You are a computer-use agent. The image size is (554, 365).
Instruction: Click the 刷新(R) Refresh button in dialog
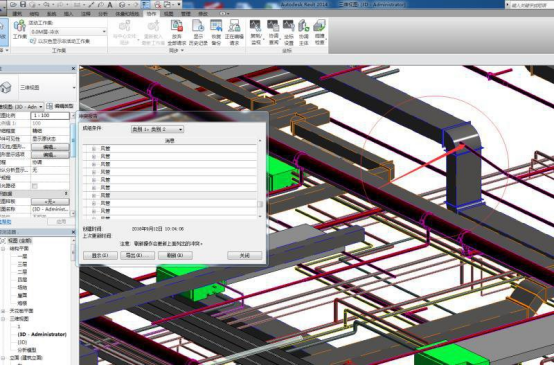175,255
